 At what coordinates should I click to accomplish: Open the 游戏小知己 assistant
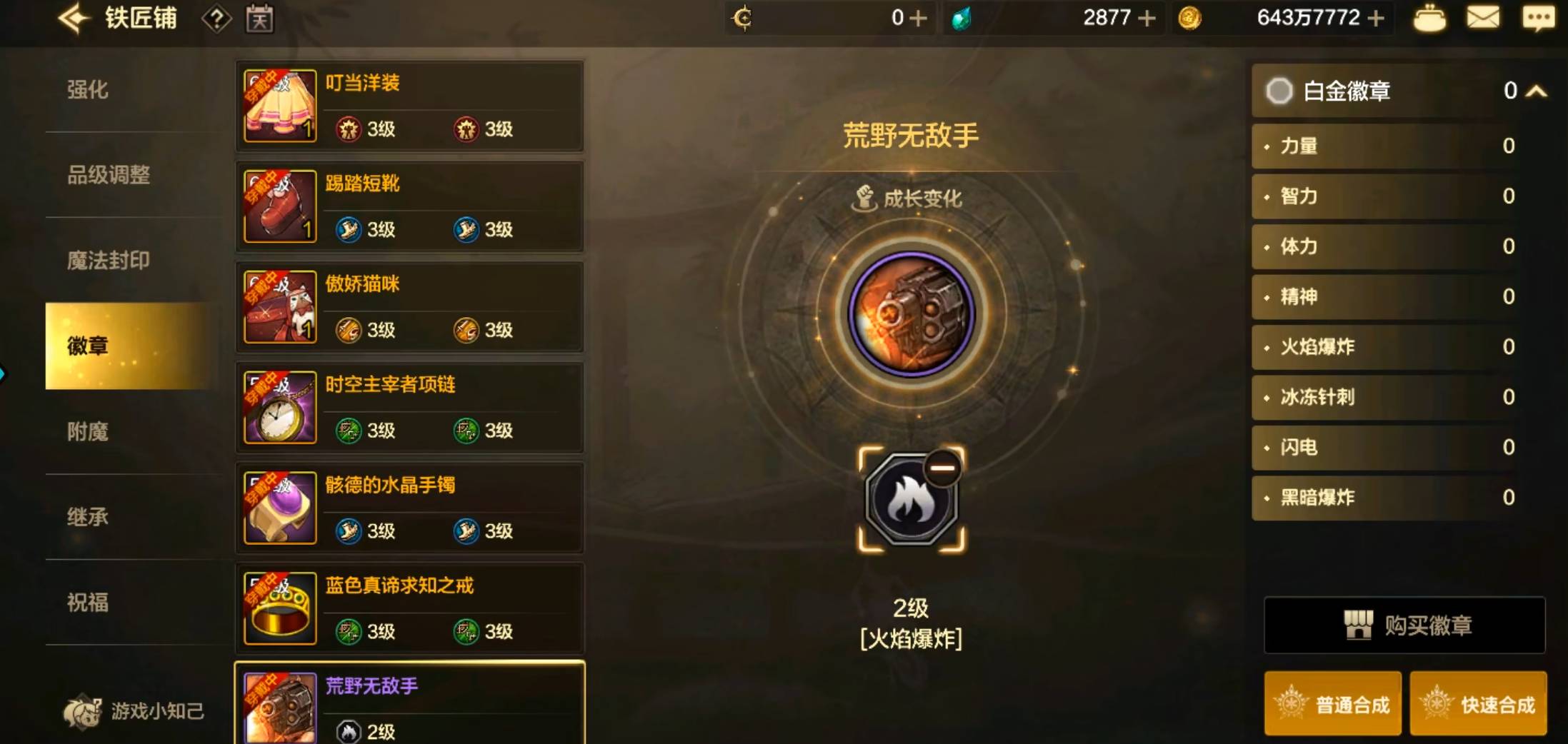(x=134, y=711)
